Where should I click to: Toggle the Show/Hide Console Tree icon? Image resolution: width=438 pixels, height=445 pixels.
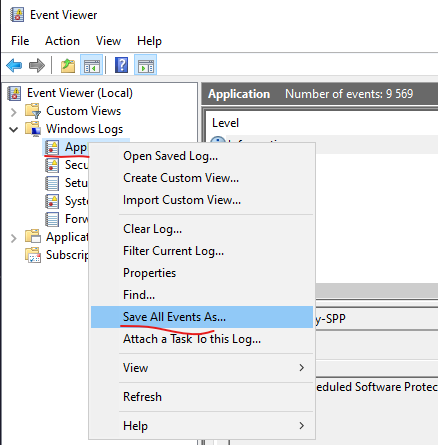click(92, 65)
